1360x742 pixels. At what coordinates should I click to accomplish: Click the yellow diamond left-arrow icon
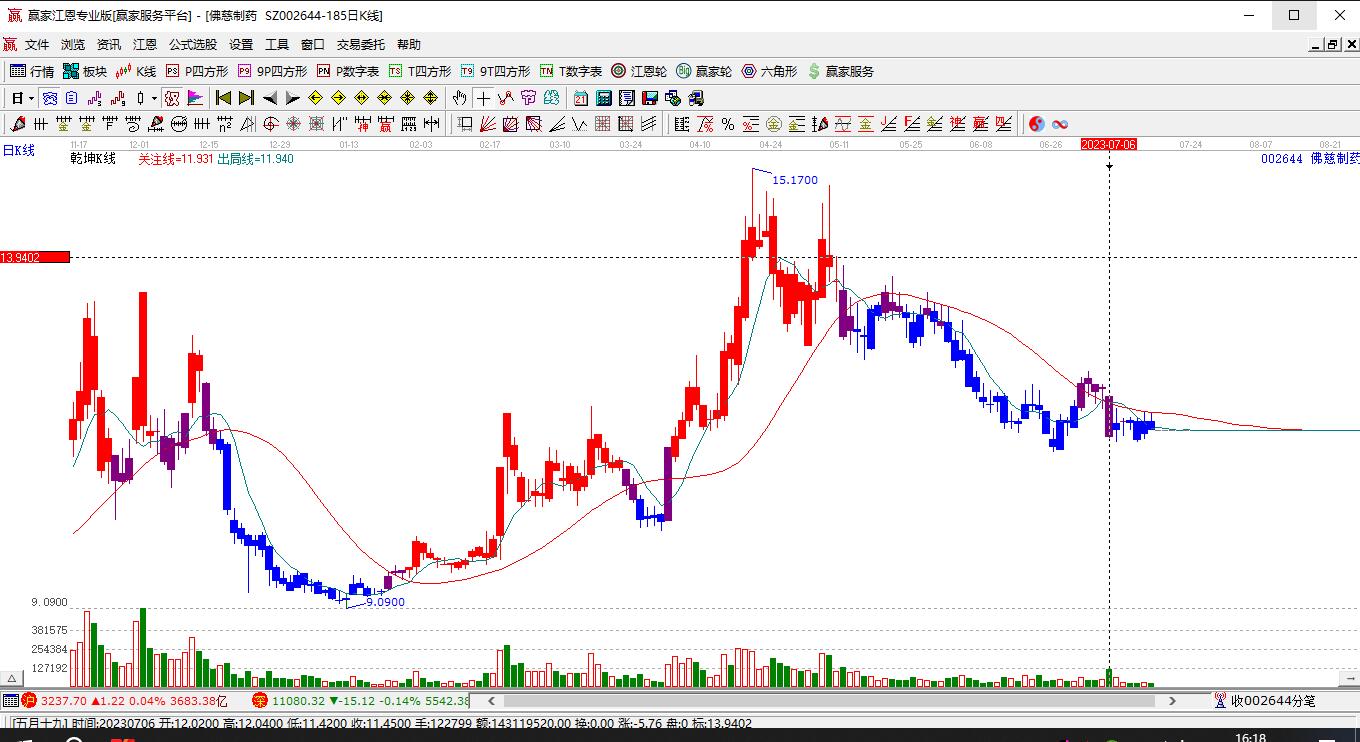[x=316, y=98]
